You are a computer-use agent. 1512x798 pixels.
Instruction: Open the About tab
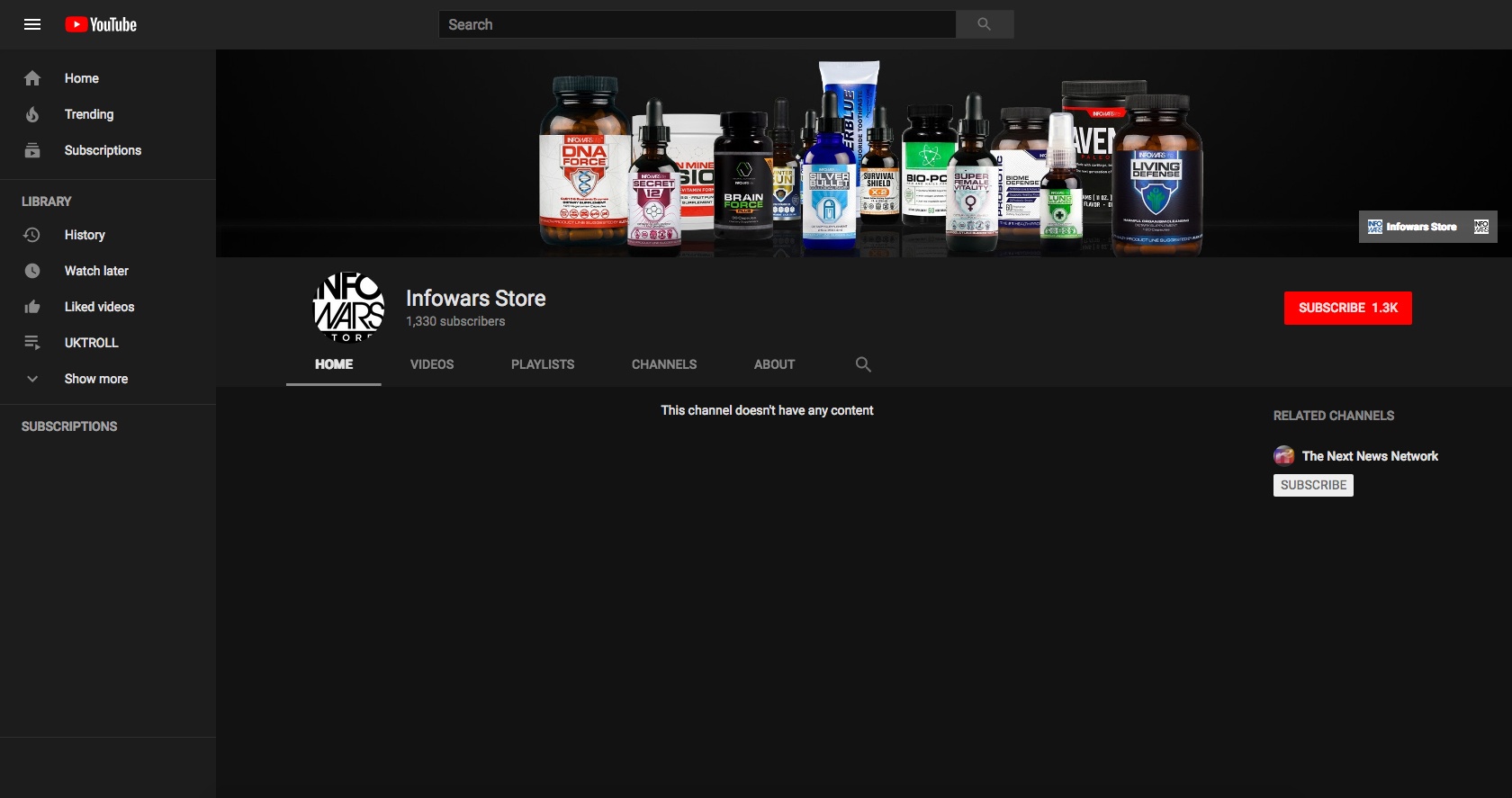pos(774,364)
